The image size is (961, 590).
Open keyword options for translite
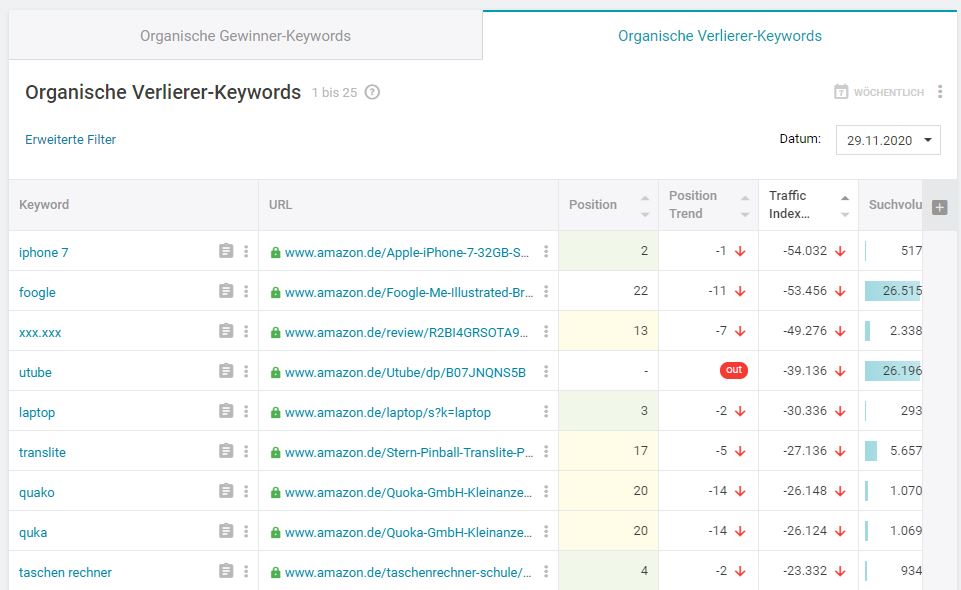click(x=246, y=451)
